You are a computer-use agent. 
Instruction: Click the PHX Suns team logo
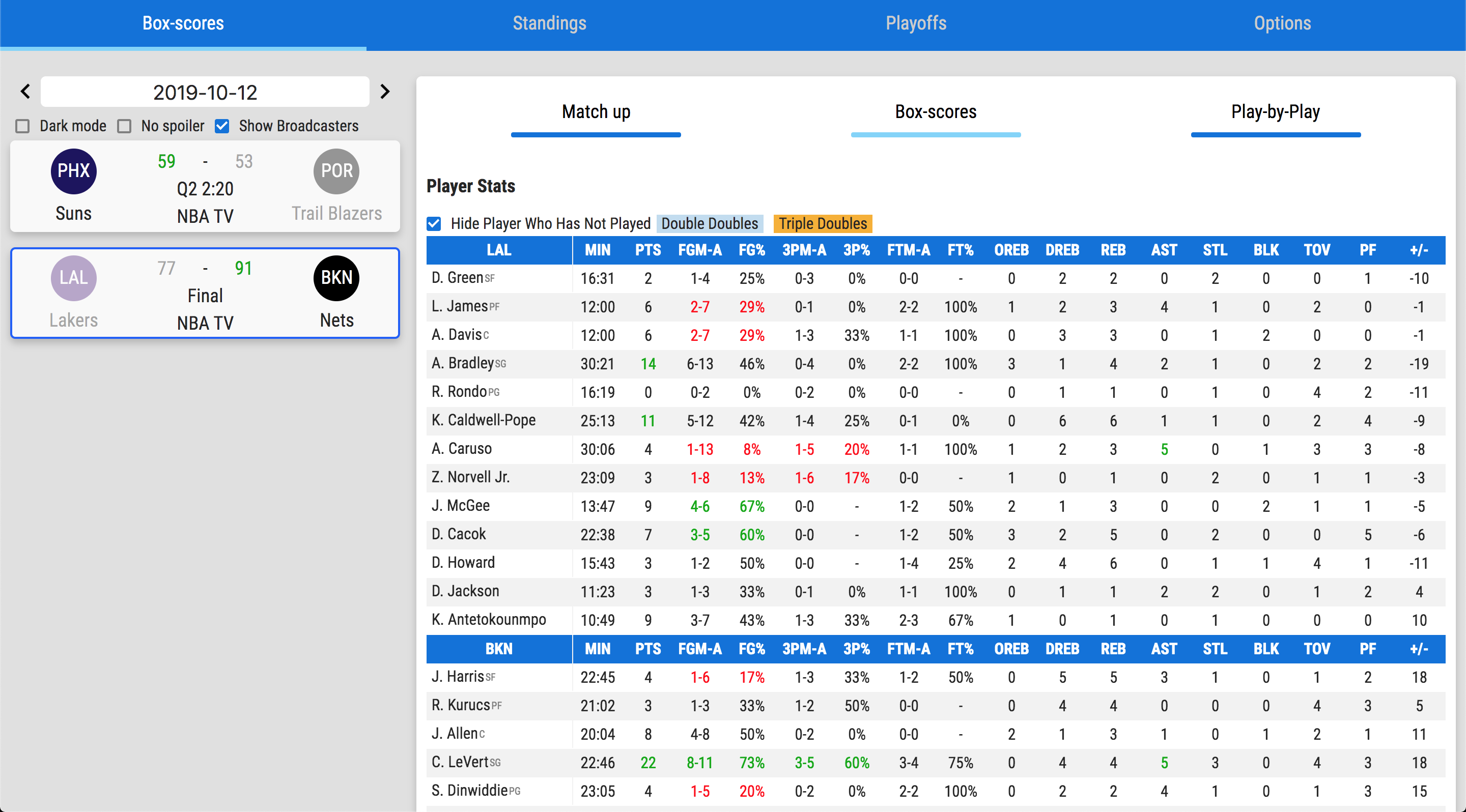point(73,170)
